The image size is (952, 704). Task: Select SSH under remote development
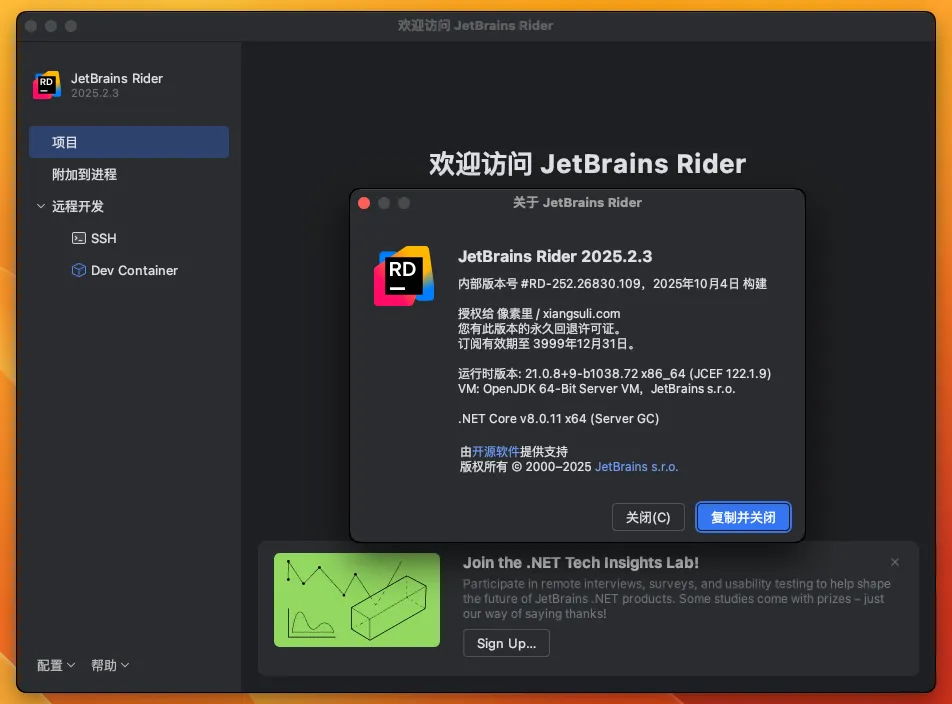point(104,239)
